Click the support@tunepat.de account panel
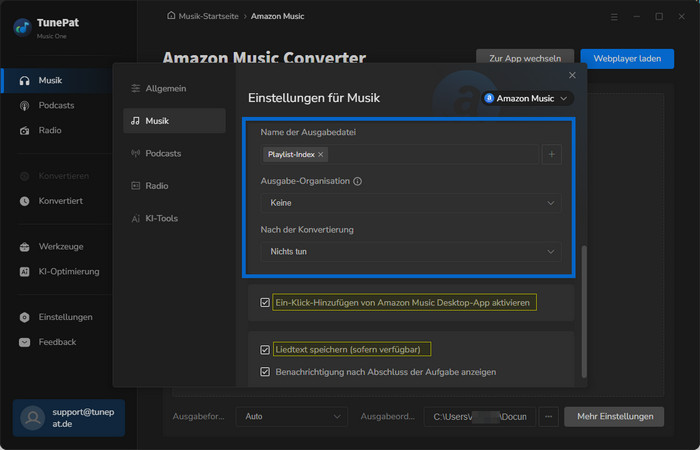Screen dimensions: 700x450 69,418
